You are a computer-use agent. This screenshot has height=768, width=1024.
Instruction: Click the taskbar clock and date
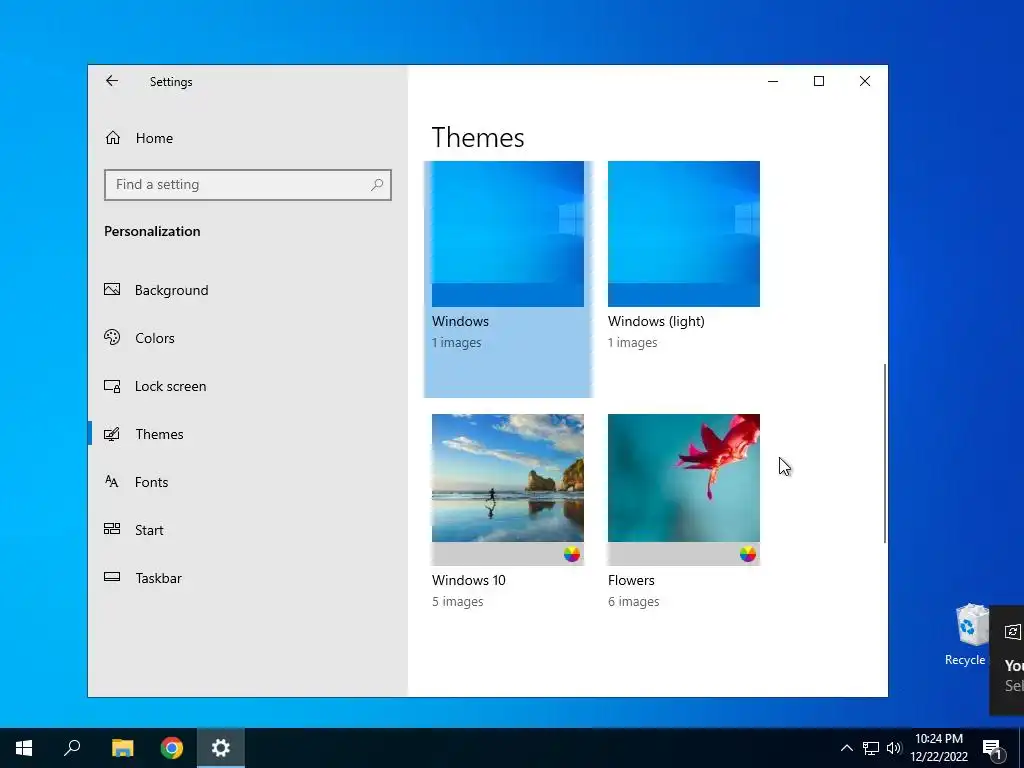[x=938, y=748]
